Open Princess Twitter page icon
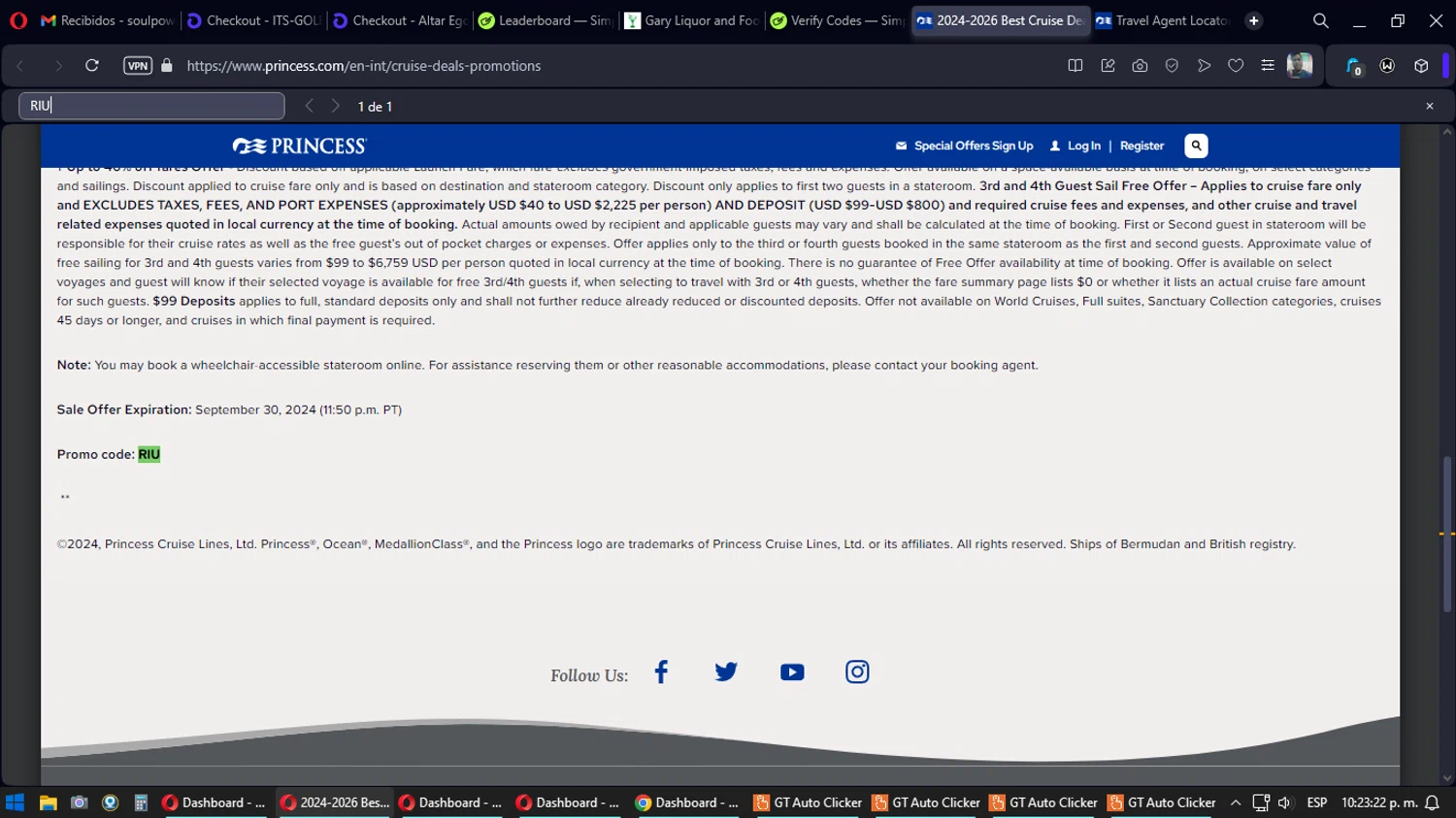This screenshot has width=1456, height=818. click(x=726, y=671)
